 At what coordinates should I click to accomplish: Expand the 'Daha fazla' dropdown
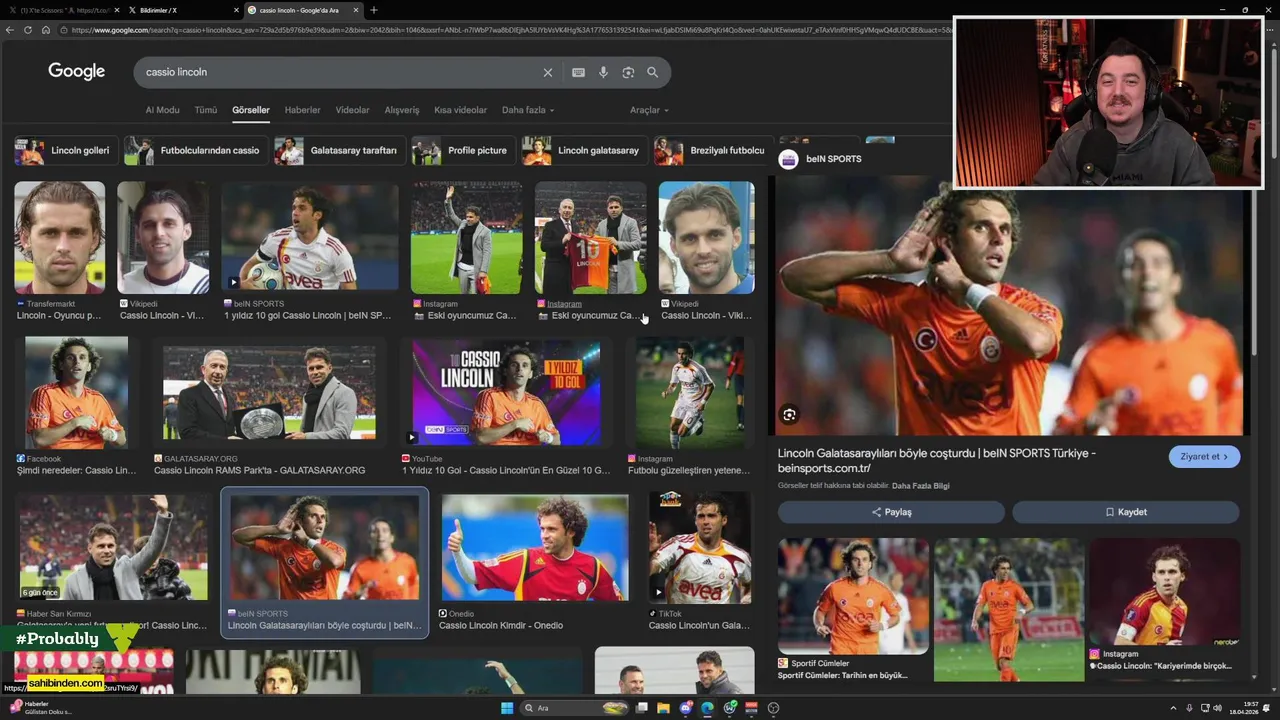pyautogui.click(x=527, y=110)
